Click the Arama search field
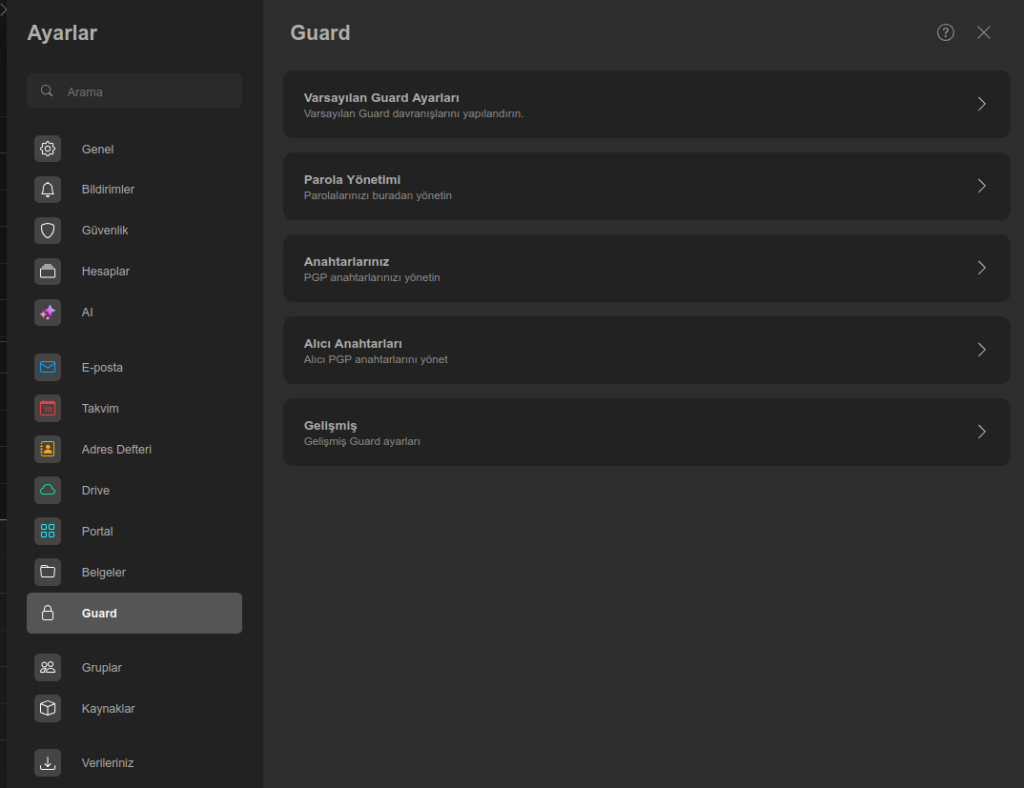Image resolution: width=1024 pixels, height=788 pixels. tap(145, 91)
